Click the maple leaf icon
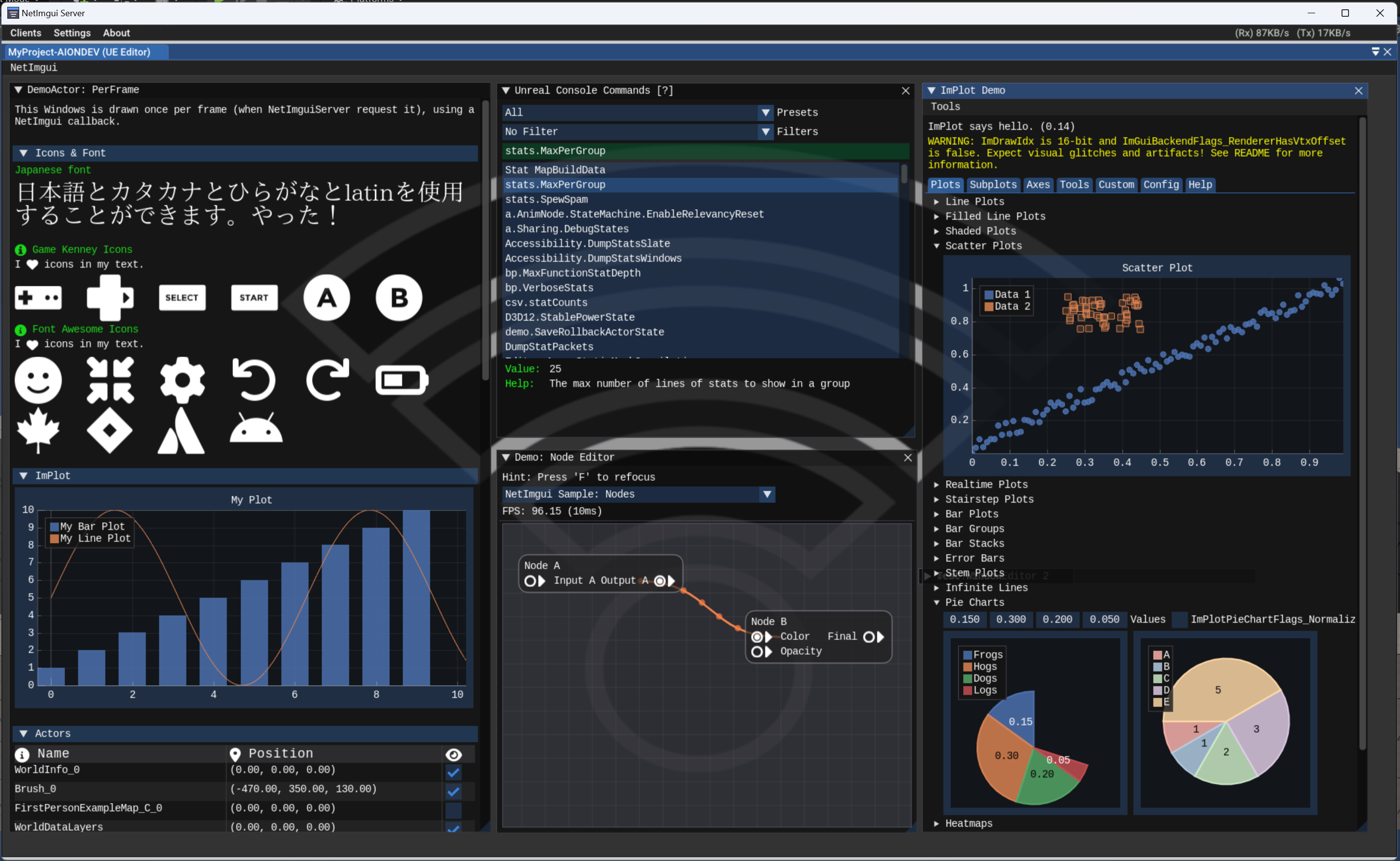Screen dimensions: 1400x861 (x=38, y=430)
